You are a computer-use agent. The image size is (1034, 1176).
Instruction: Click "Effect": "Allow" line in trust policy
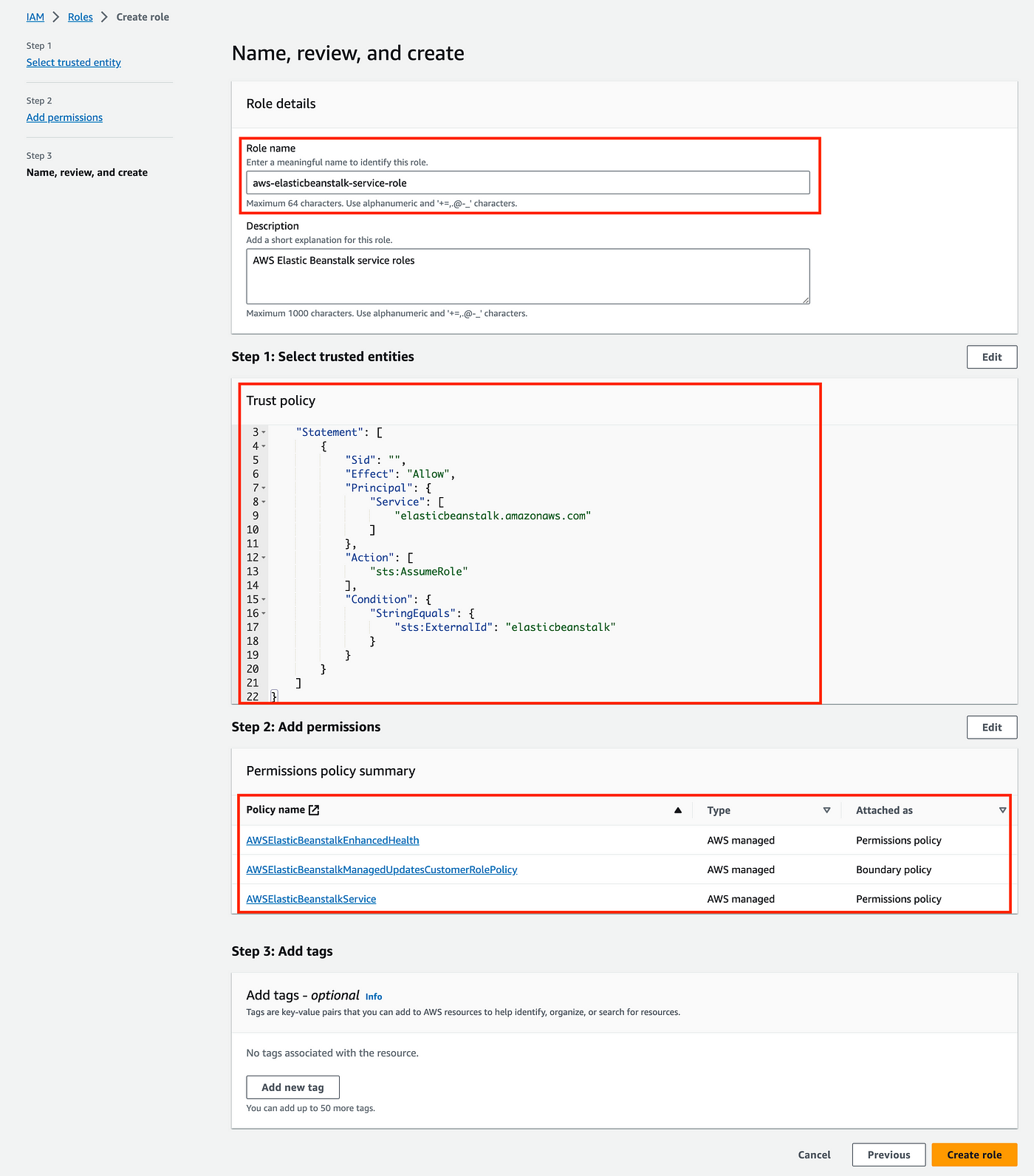click(x=400, y=474)
